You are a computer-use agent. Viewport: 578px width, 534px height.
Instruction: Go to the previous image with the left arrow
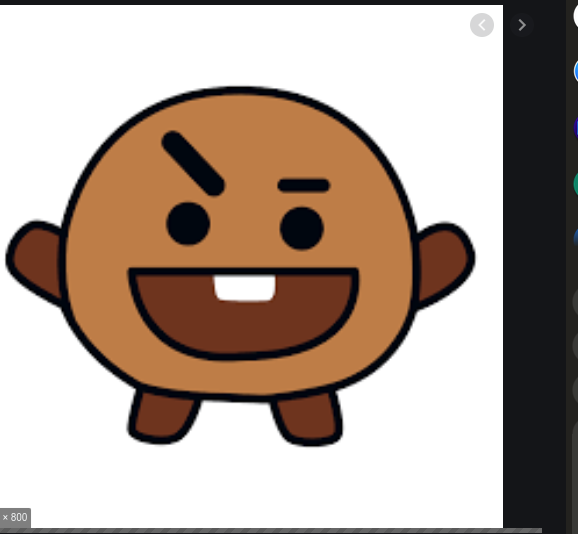pyautogui.click(x=482, y=25)
